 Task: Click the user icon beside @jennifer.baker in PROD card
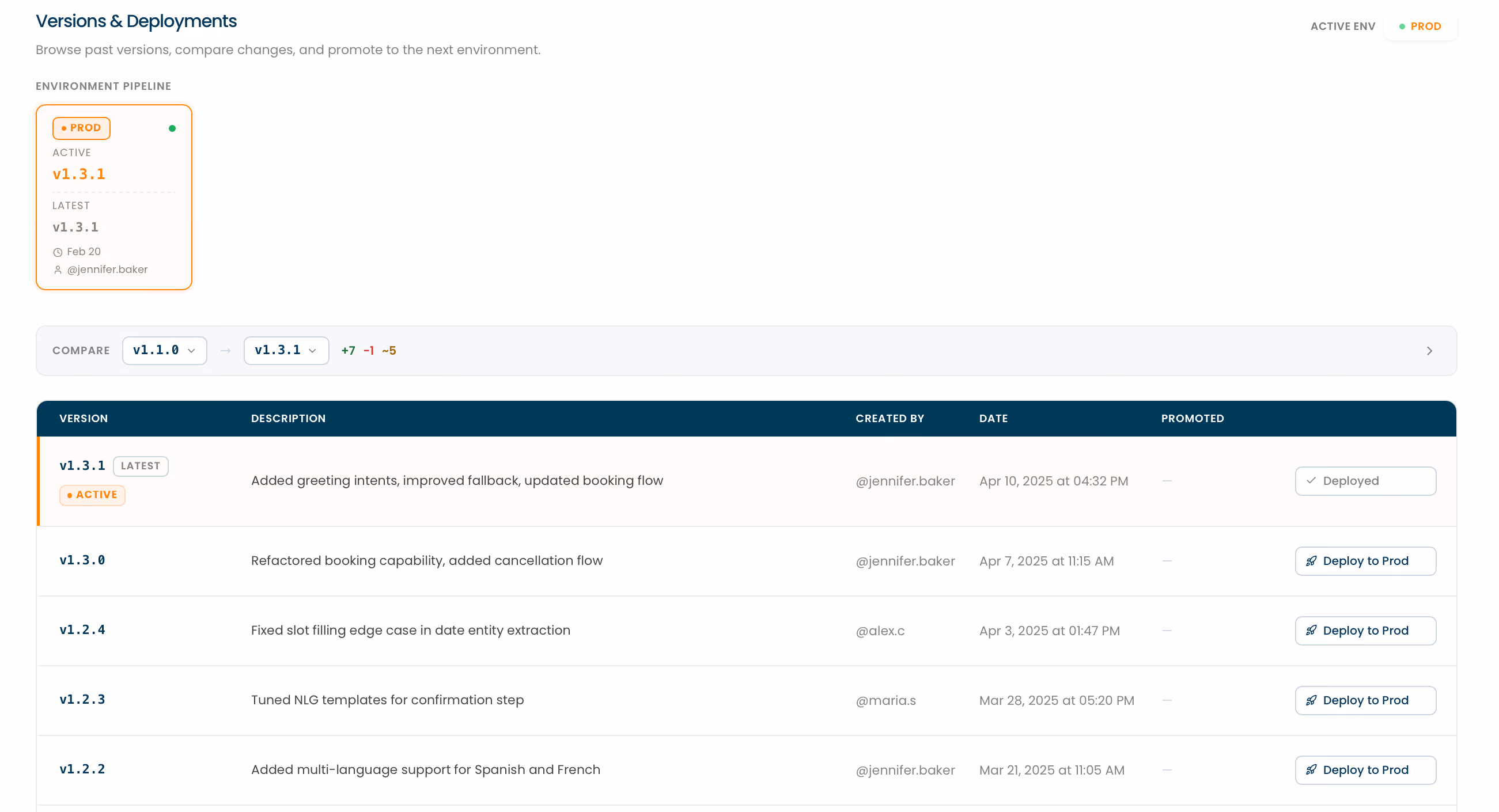tap(58, 270)
